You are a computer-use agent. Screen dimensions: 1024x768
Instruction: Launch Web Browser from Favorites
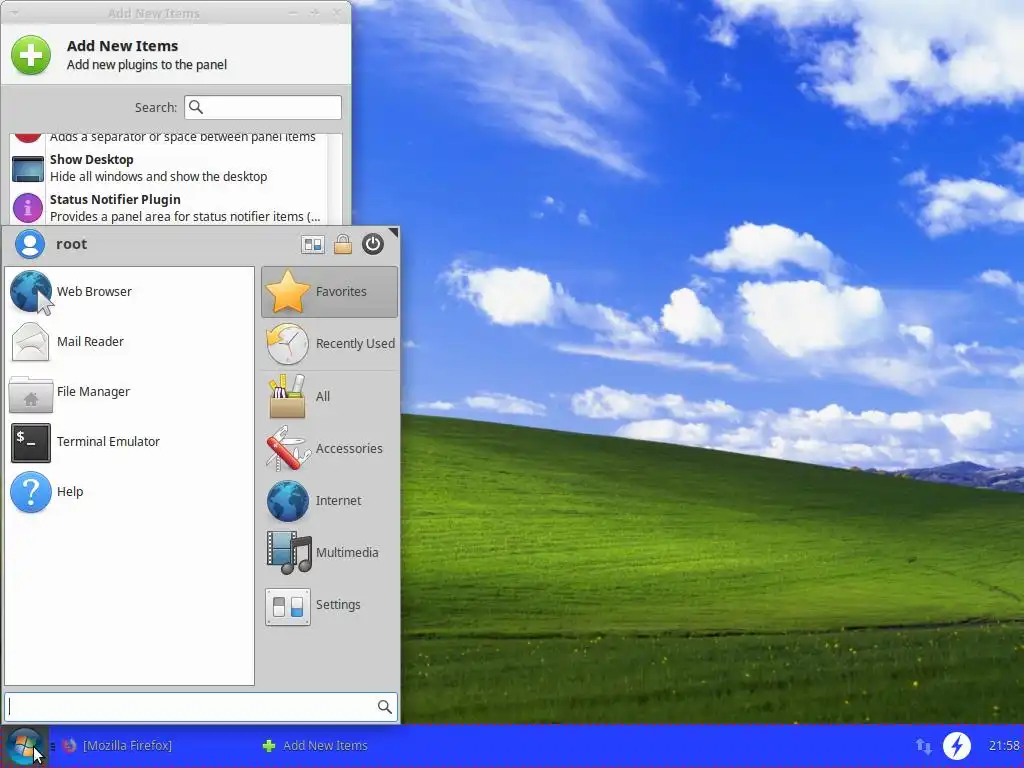[129, 291]
